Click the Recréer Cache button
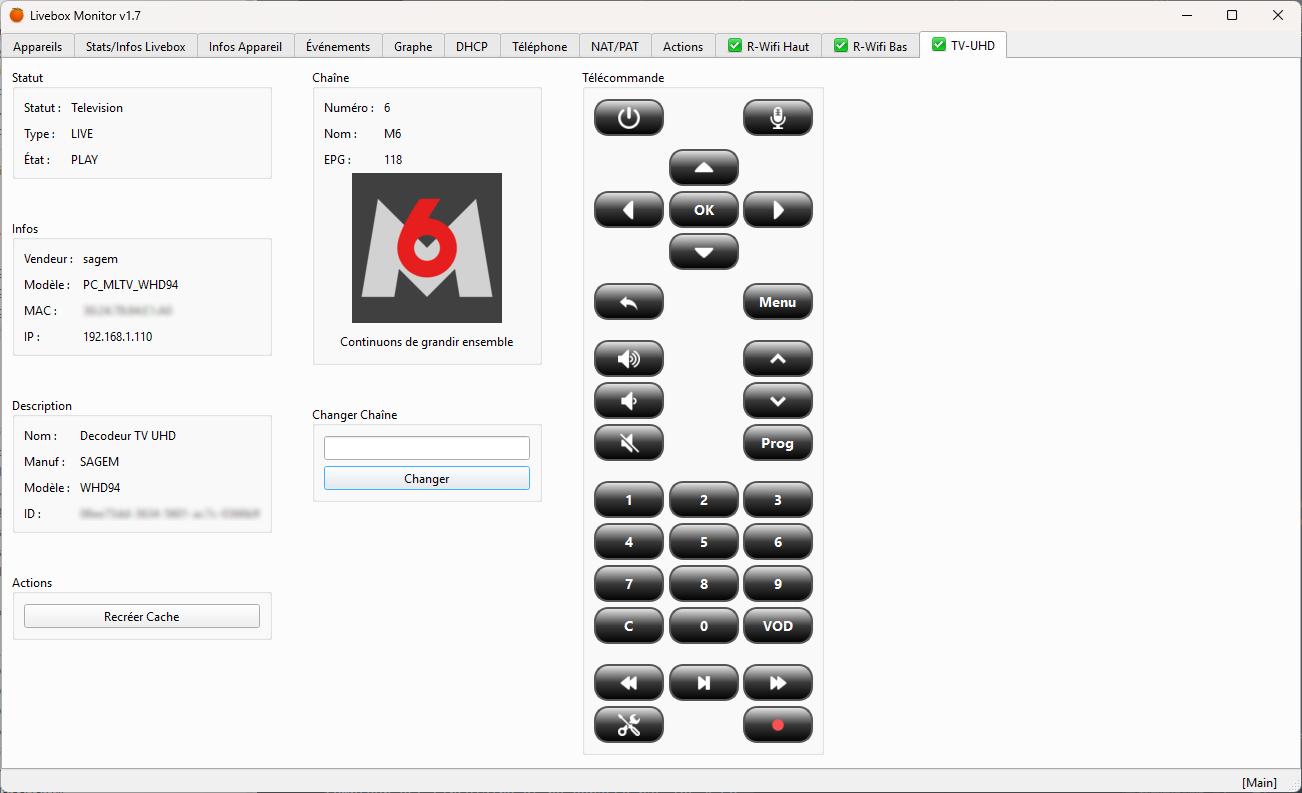 tap(142, 617)
